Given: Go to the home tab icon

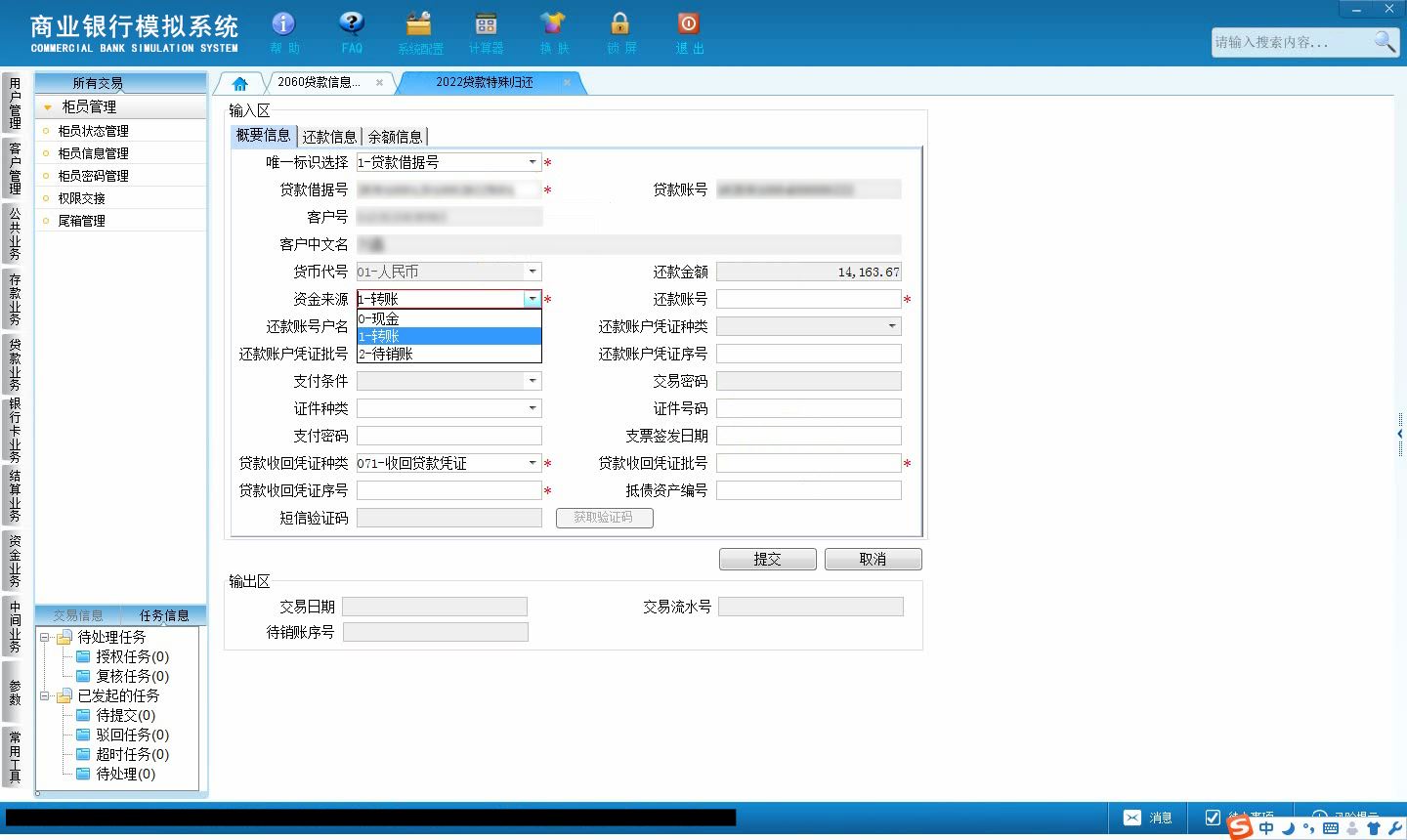Looking at the screenshot, I should tap(240, 83).
